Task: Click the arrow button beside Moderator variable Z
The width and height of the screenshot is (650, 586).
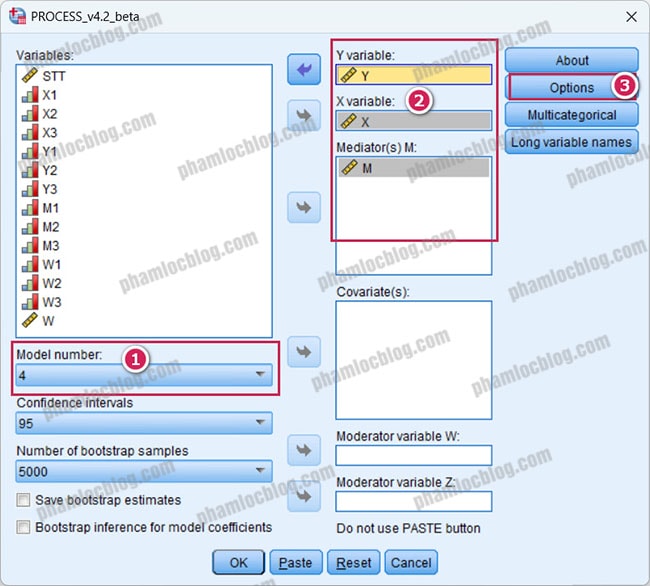Action: click(x=304, y=496)
